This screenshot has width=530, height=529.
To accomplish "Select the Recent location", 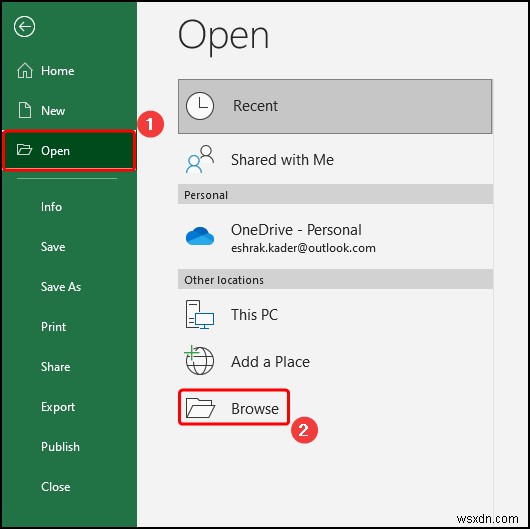I will 335,106.
